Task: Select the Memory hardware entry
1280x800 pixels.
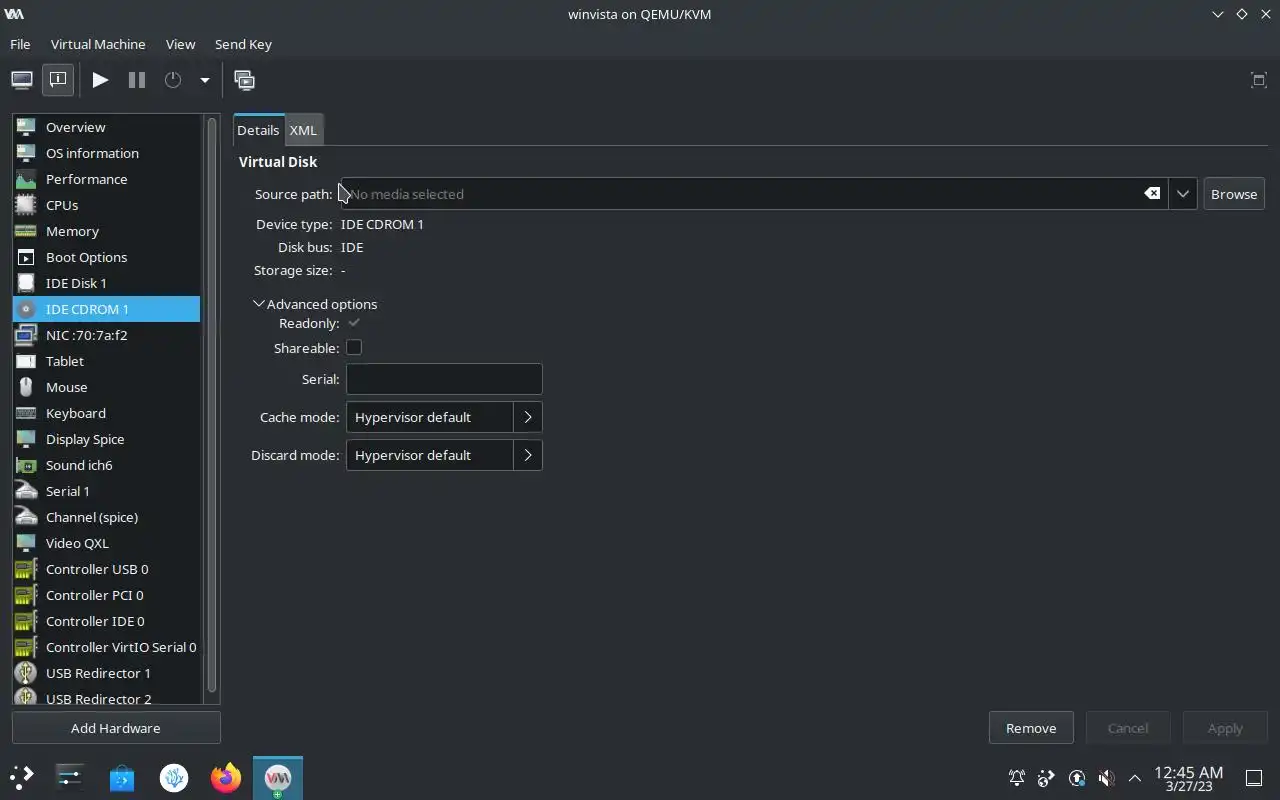Action: tap(106, 231)
